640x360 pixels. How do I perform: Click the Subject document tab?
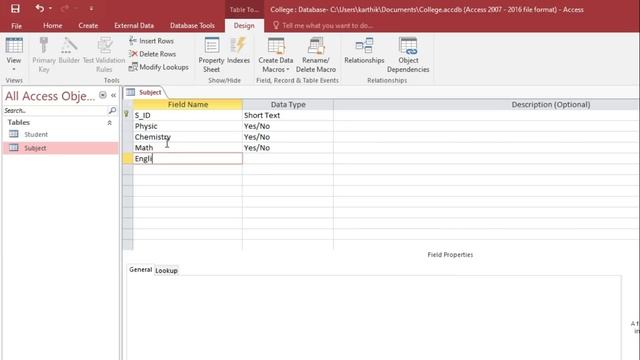(x=144, y=92)
